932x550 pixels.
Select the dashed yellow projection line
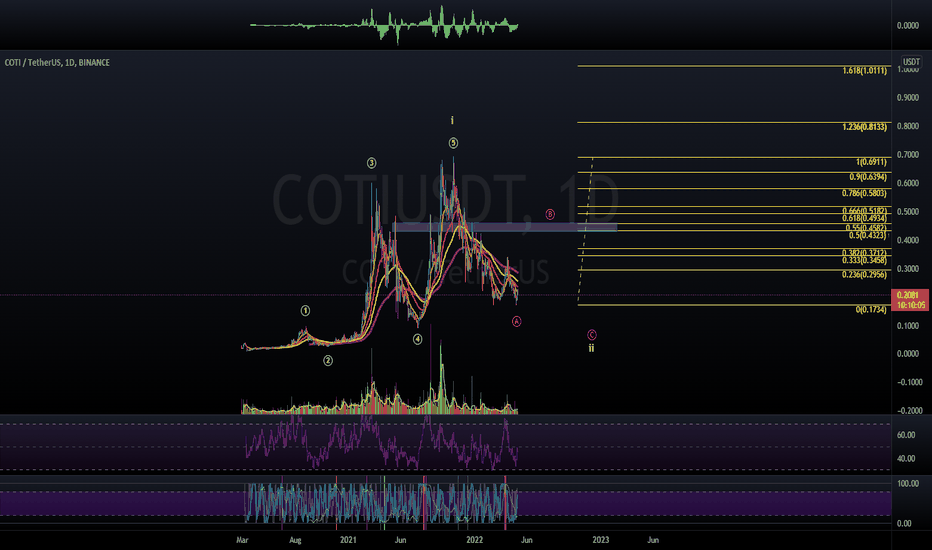[x=585, y=229]
